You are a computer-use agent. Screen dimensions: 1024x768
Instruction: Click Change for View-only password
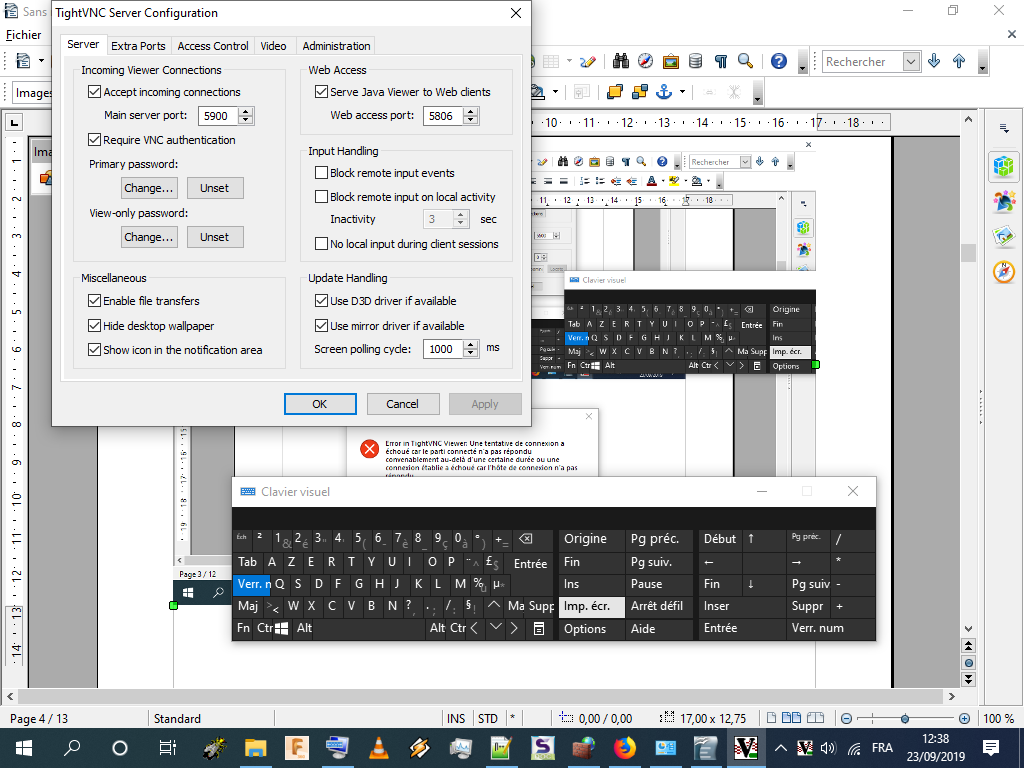point(149,237)
